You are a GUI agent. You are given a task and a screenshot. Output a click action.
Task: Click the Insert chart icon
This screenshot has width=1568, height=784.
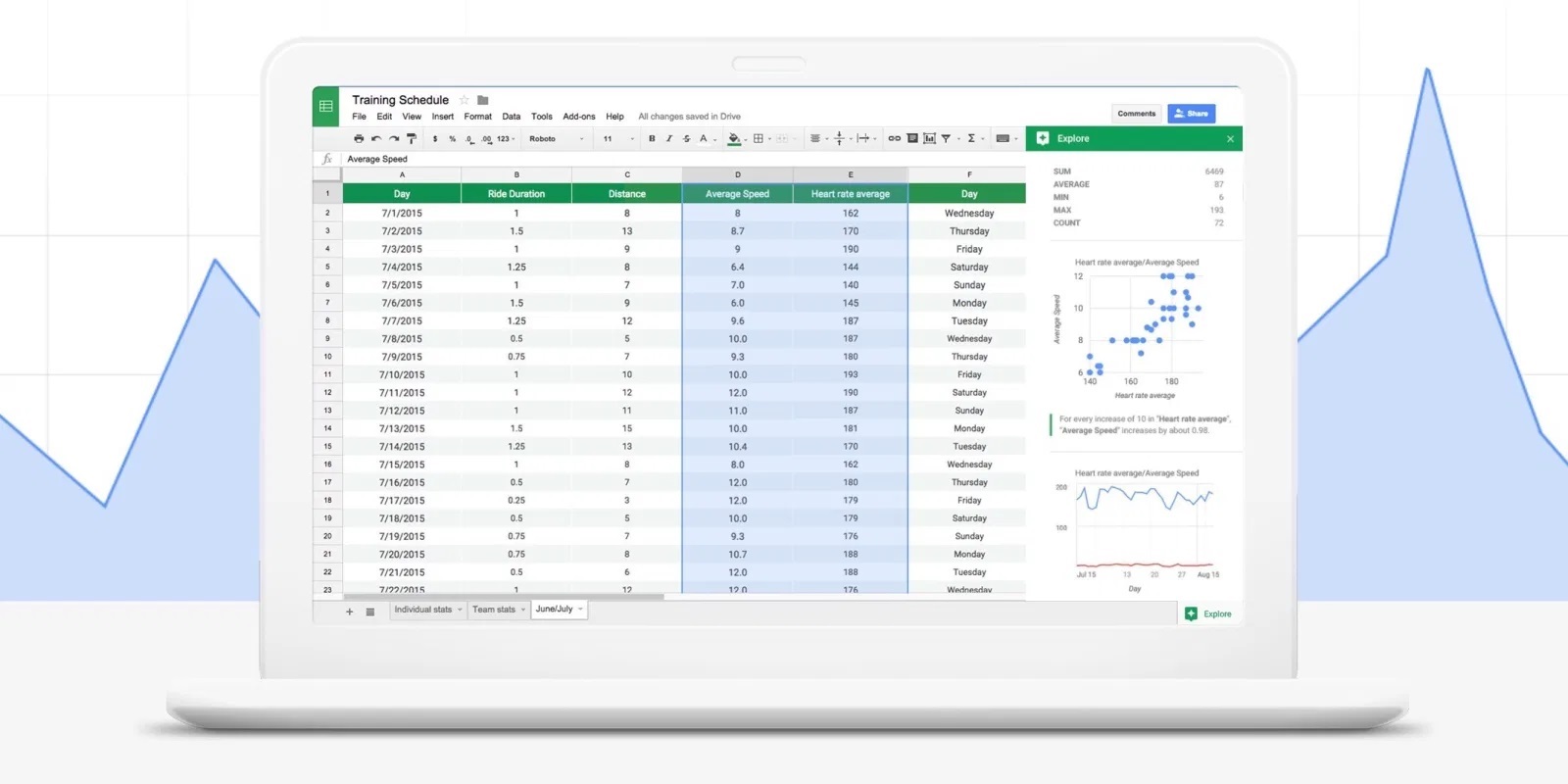pyautogui.click(x=929, y=139)
